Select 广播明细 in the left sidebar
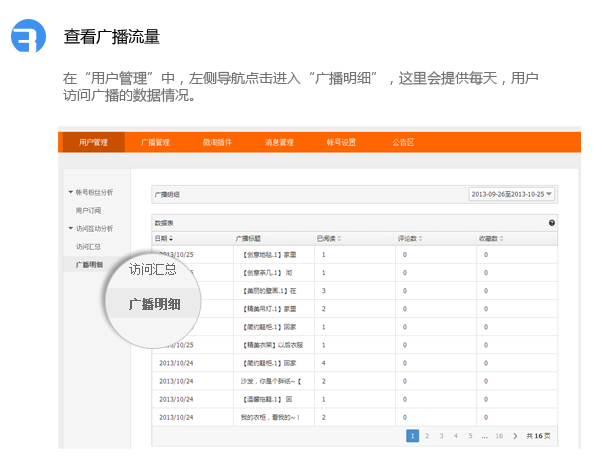The image size is (603, 460). [x=89, y=265]
